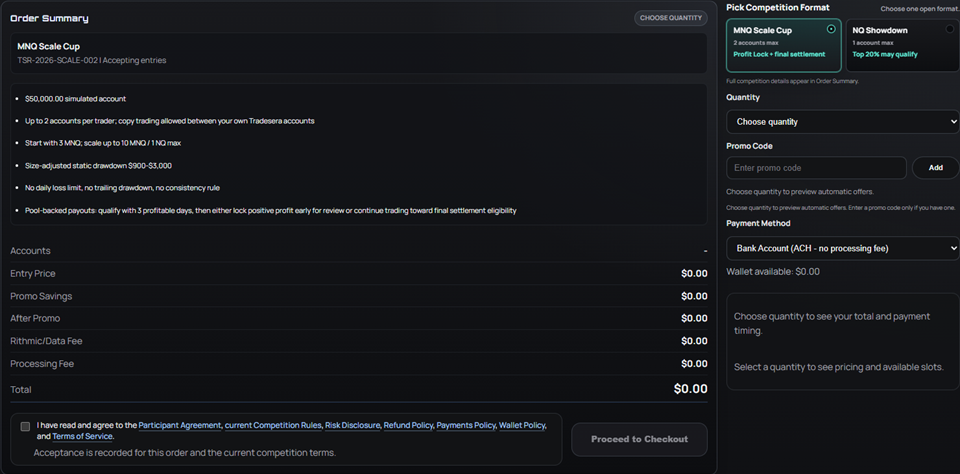The height and width of the screenshot is (474, 960).
Task: Open the Terms of Service link
Action: pyautogui.click(x=82, y=437)
